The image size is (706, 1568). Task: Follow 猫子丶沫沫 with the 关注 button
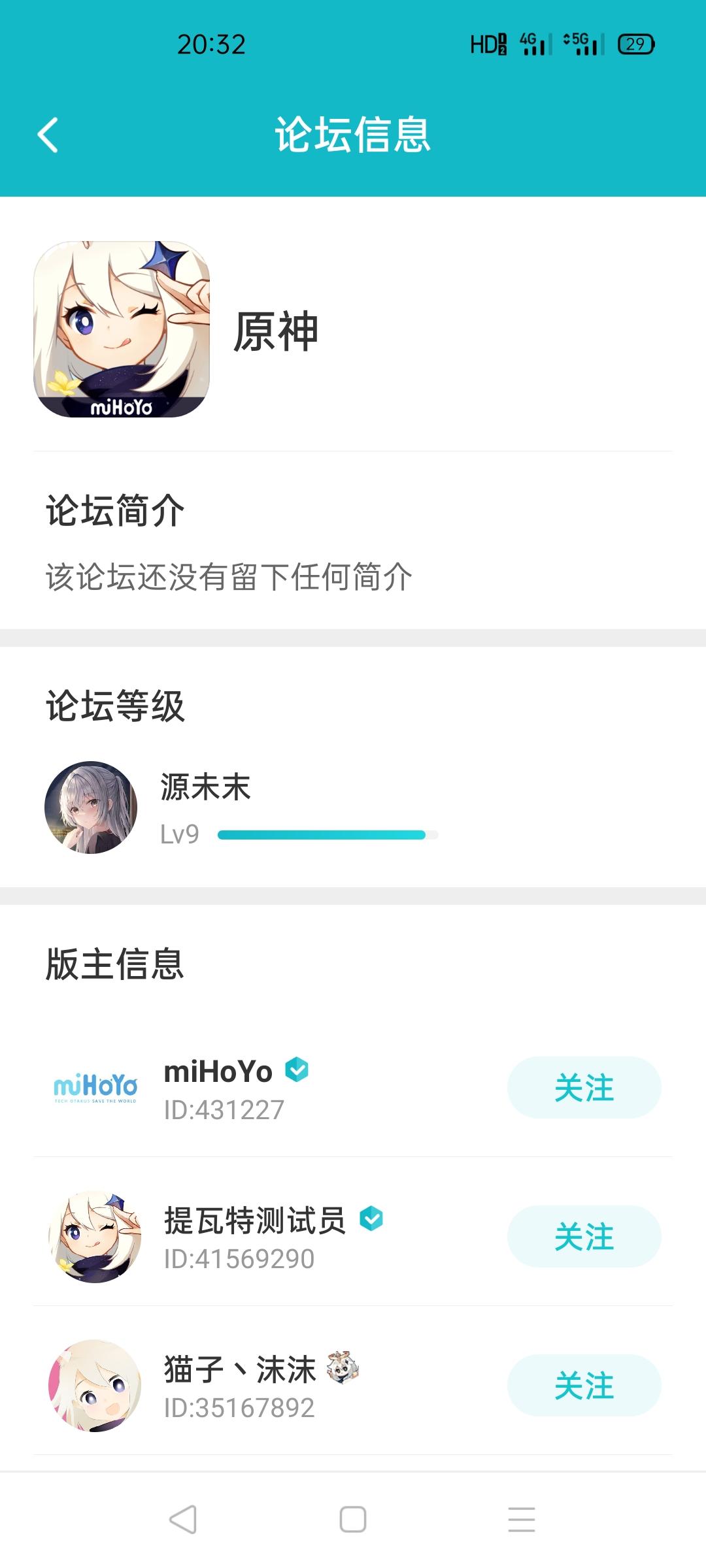point(584,1385)
